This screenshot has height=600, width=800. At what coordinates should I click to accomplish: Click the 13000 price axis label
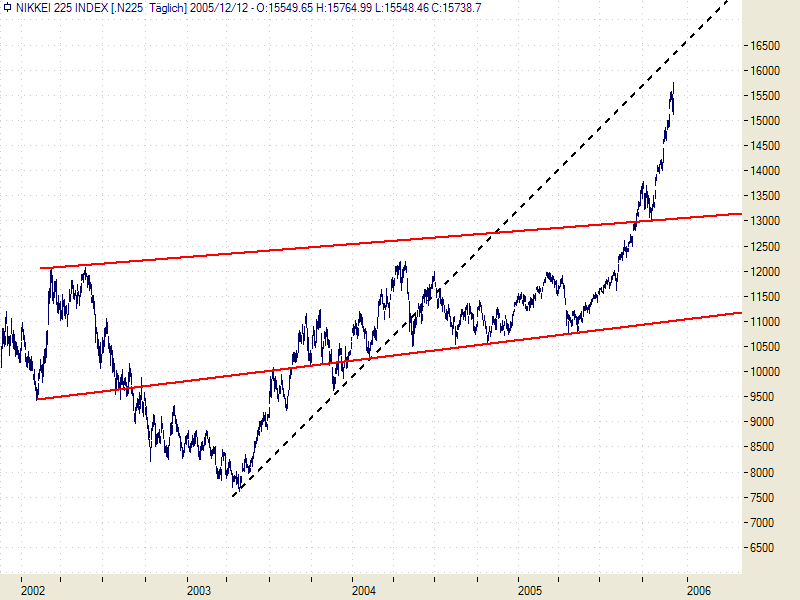pyautogui.click(x=765, y=221)
